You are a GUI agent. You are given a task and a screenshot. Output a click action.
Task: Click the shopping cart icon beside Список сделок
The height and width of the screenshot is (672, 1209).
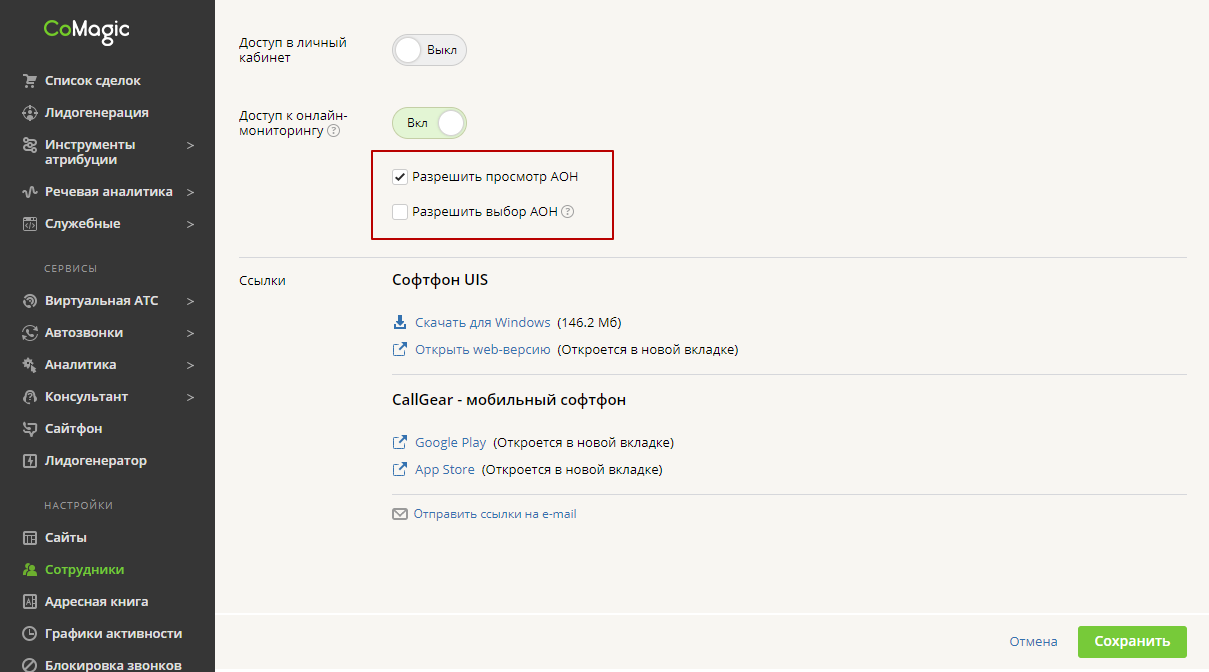(29, 81)
